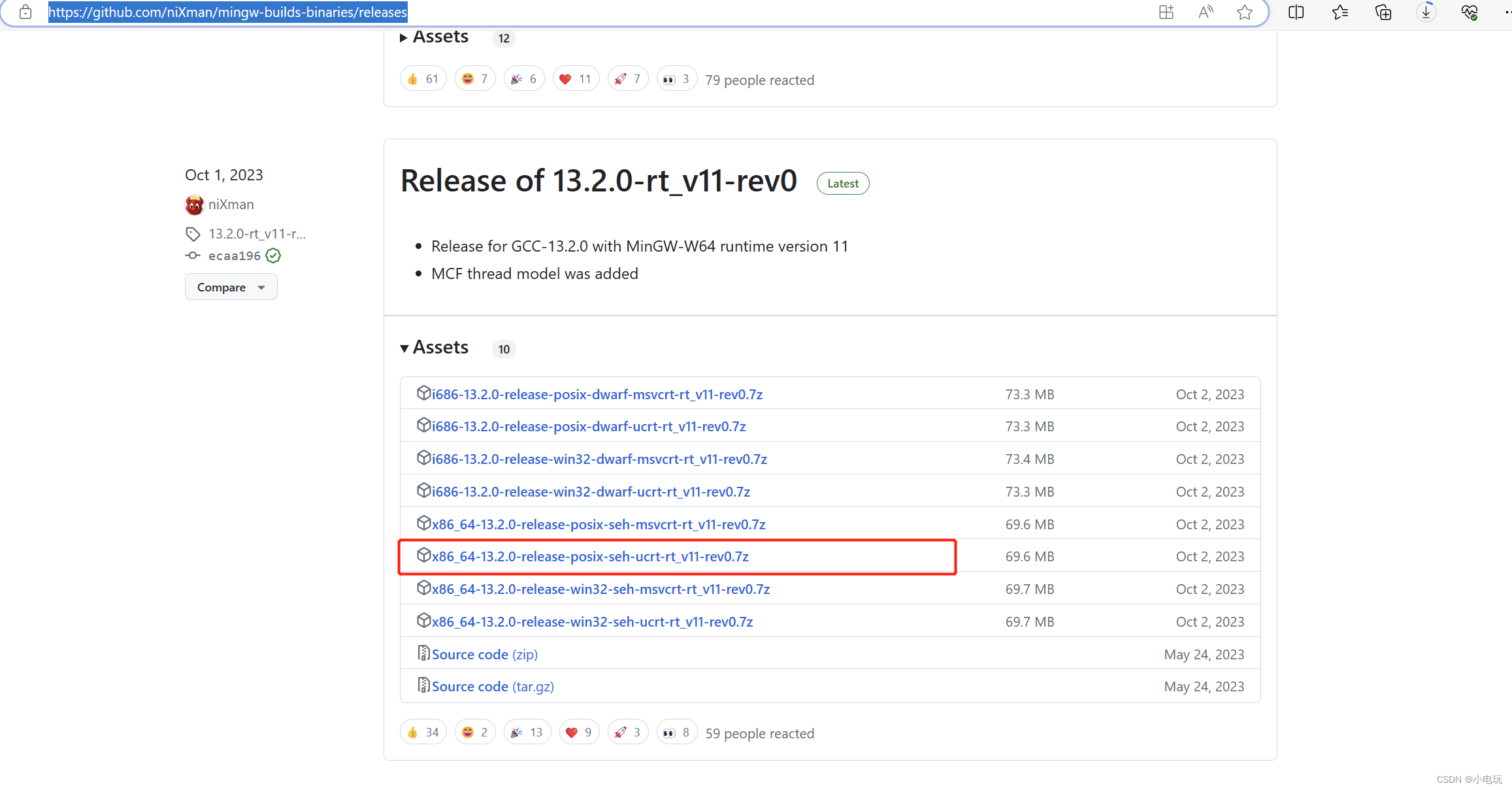Click zip file icon of Source code (zip)

click(x=423, y=653)
